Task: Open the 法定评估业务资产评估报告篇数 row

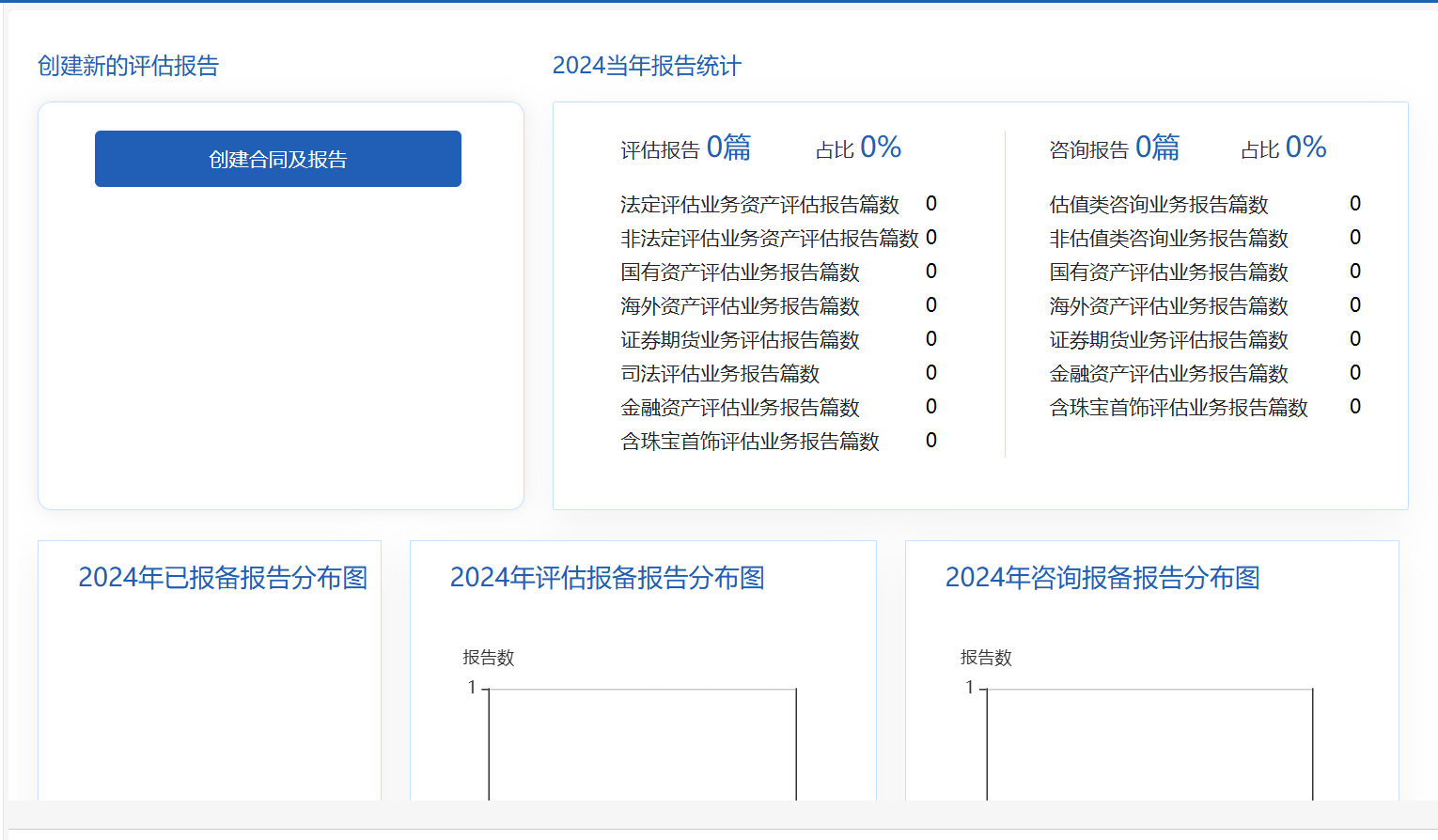Action: click(759, 205)
